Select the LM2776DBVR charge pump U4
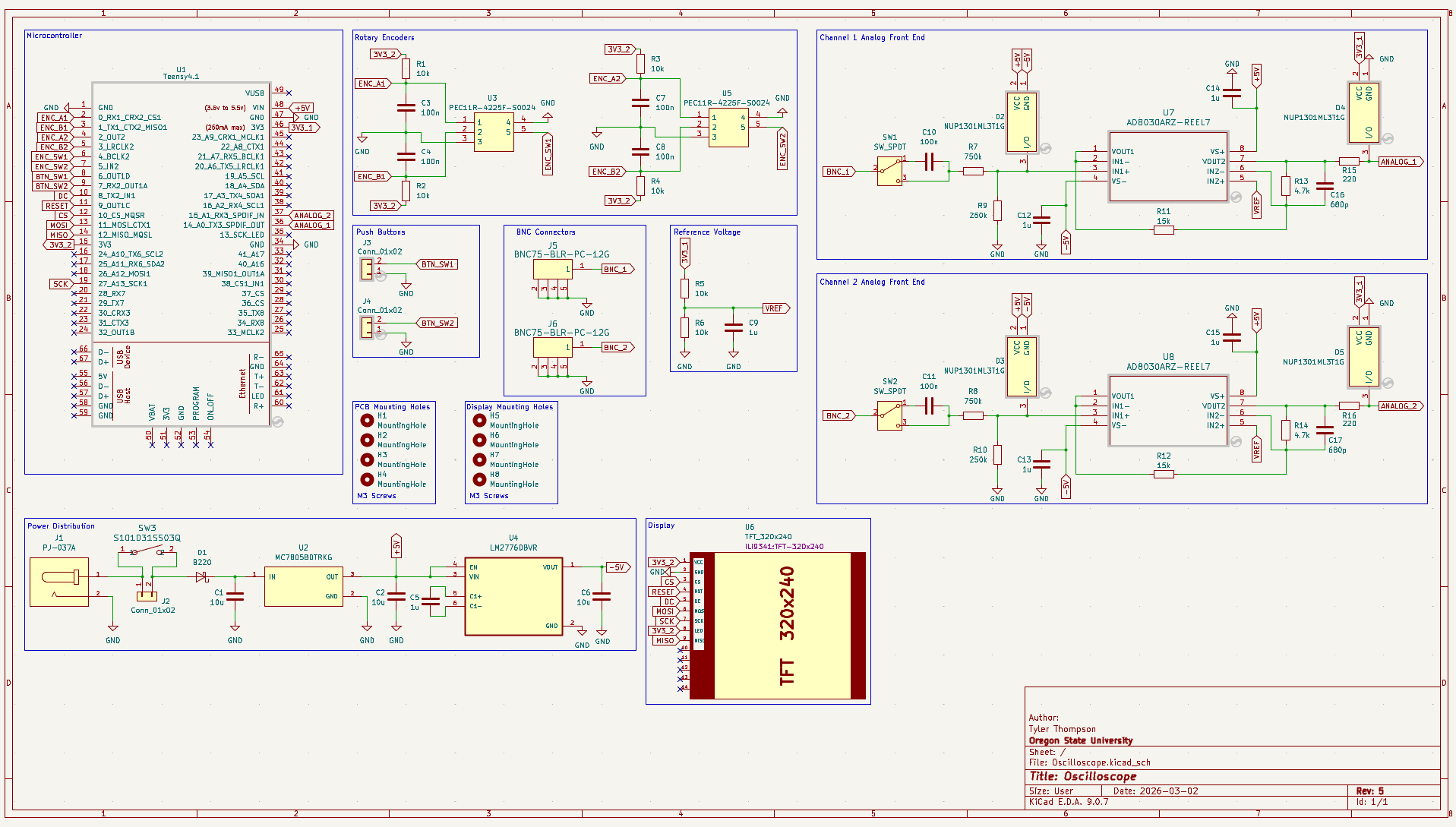 pos(513,596)
